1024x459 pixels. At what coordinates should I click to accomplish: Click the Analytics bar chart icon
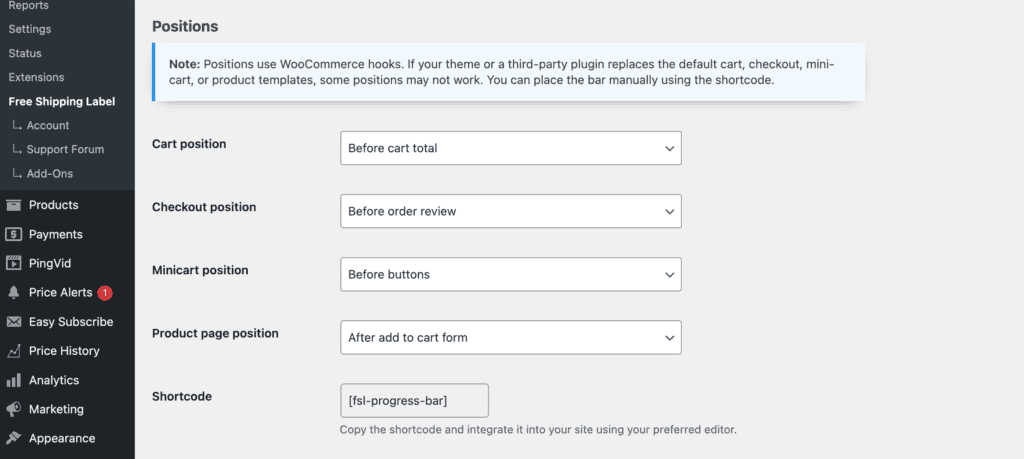pyautogui.click(x=14, y=380)
